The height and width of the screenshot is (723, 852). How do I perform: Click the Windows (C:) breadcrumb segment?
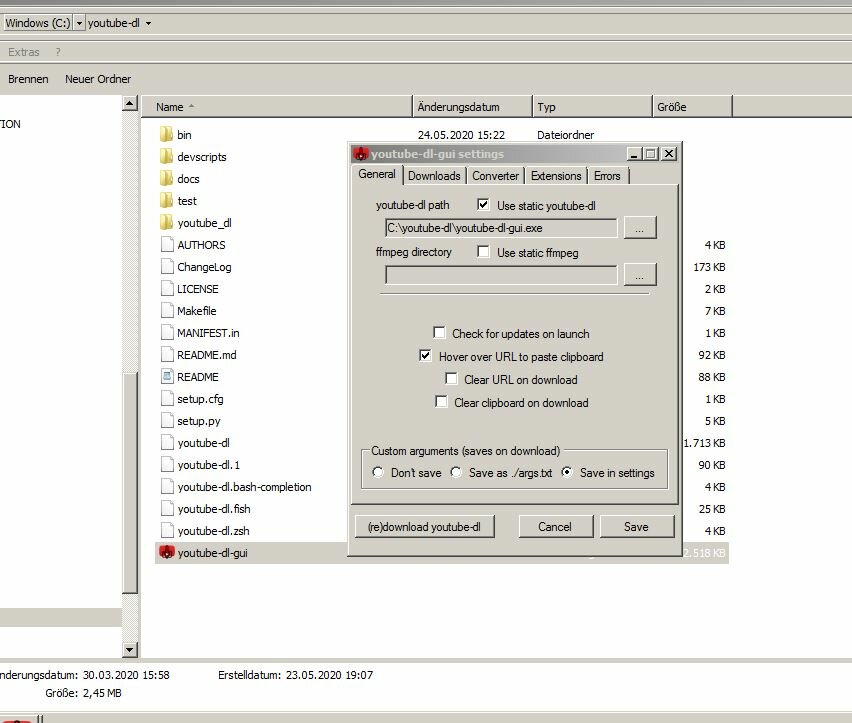[x=38, y=23]
